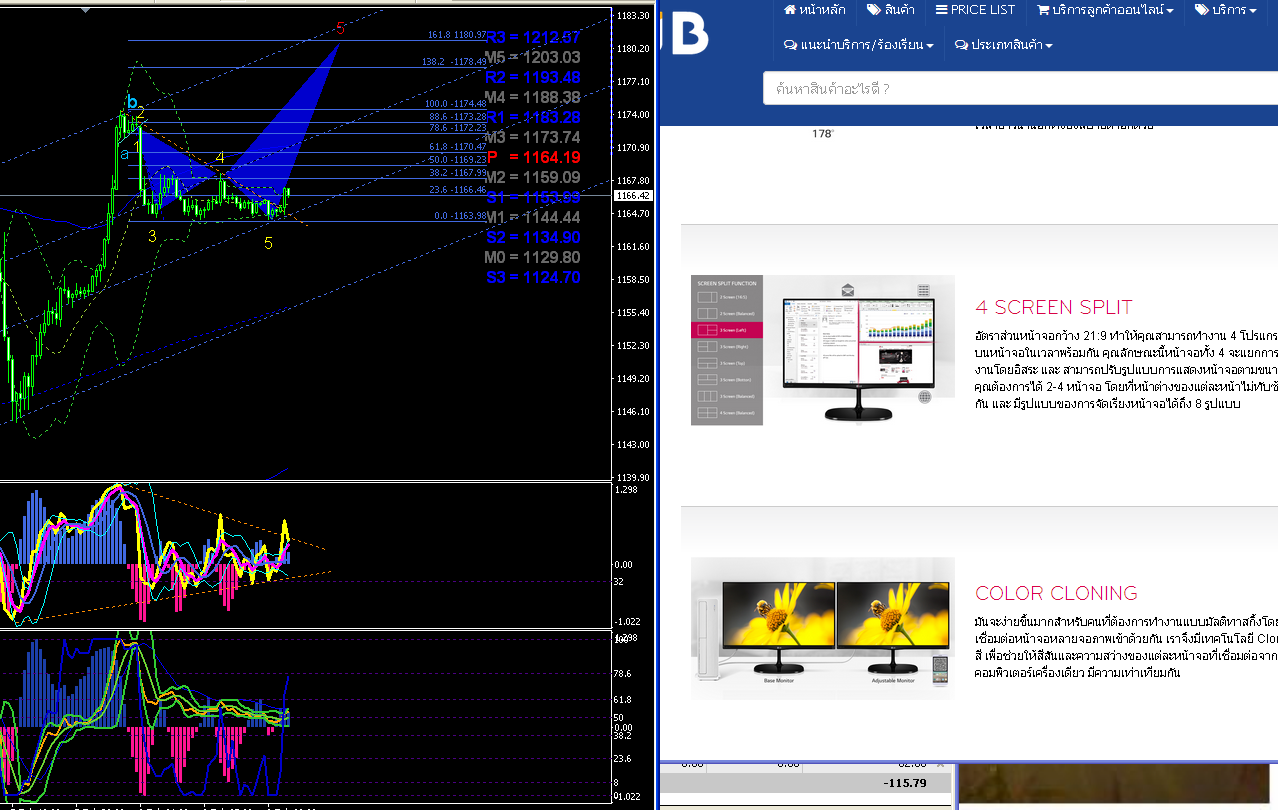Select the yellow wave 5 label near lows
Viewport: 1278px width, 810px height.
click(x=268, y=243)
